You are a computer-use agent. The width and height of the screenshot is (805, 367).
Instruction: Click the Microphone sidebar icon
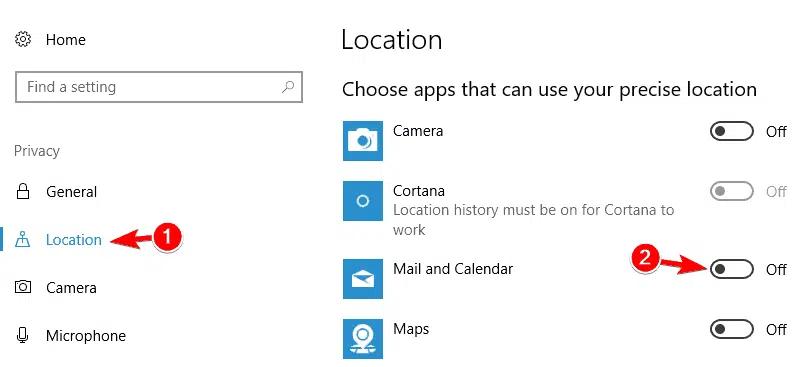22,335
